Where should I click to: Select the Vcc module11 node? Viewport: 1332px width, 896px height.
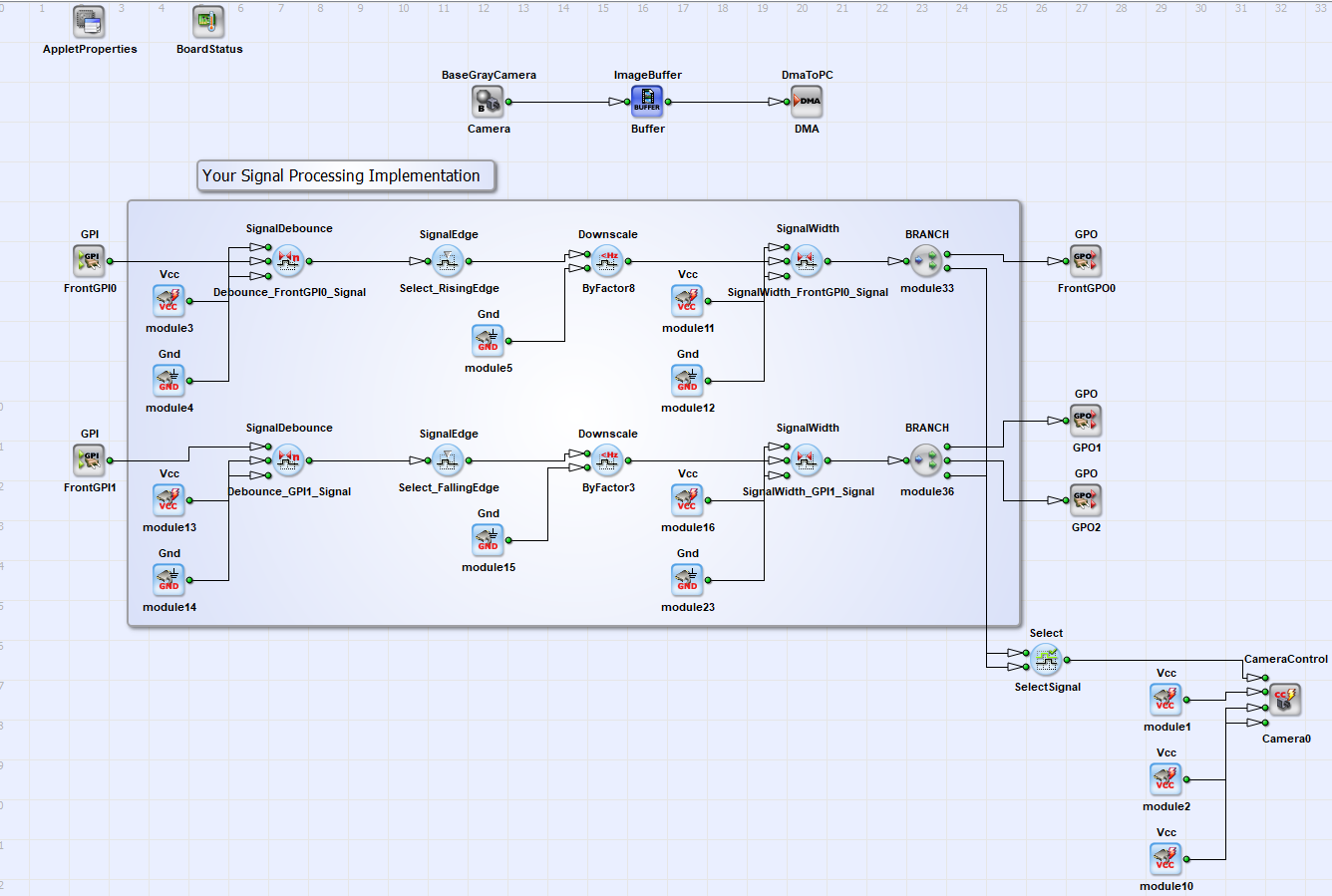(688, 301)
